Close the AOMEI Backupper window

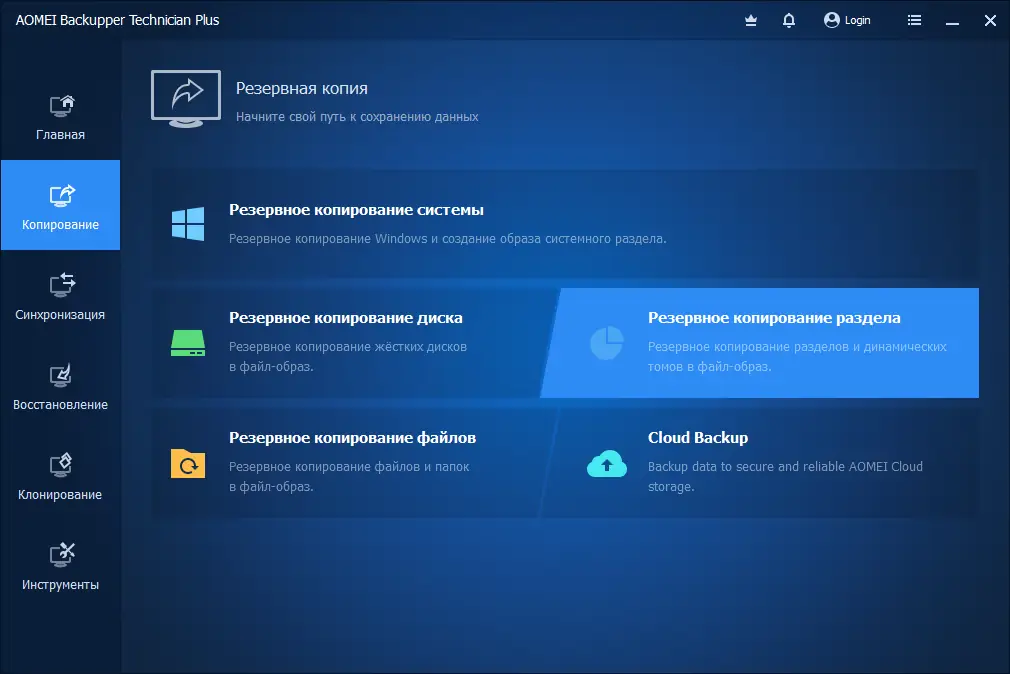click(x=990, y=21)
